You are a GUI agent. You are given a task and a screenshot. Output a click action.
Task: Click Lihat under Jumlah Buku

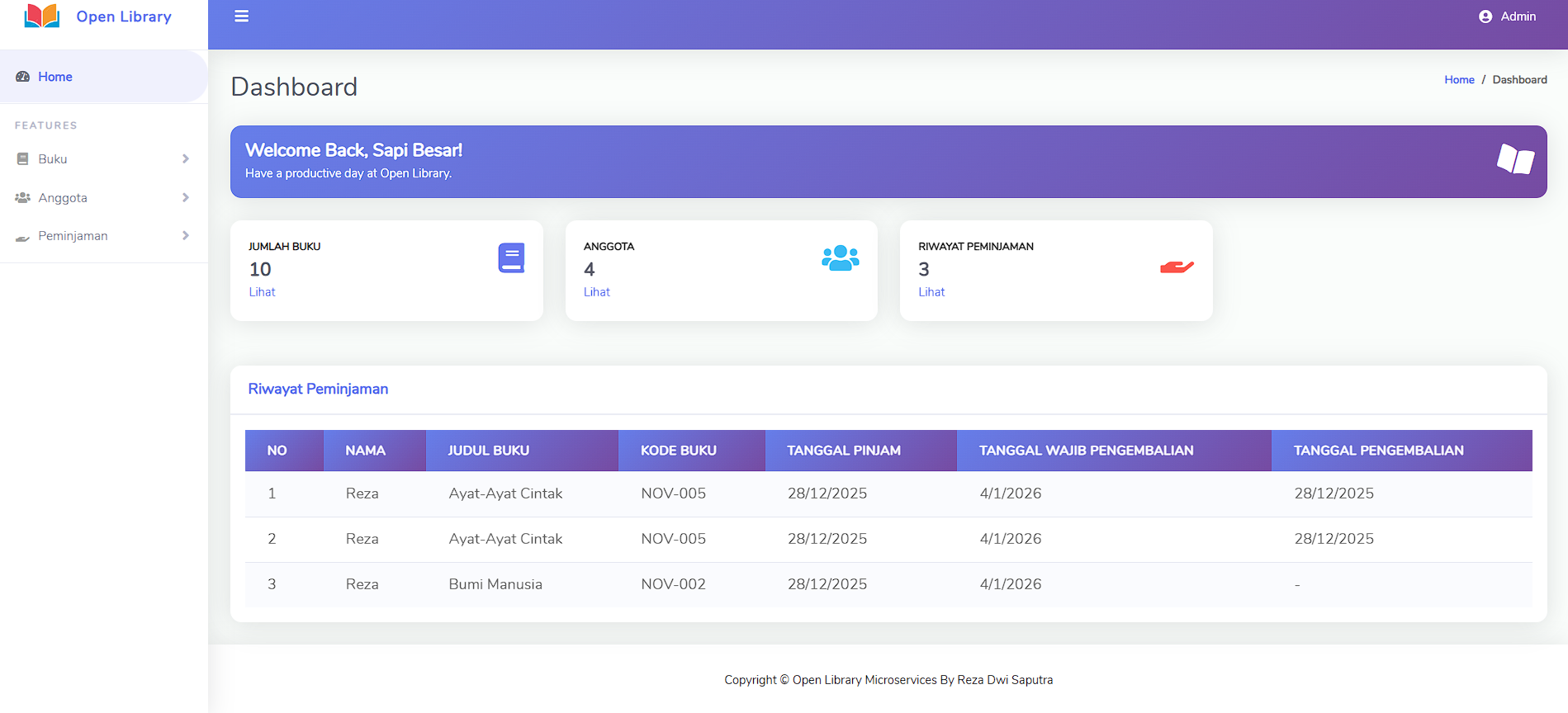(x=262, y=292)
